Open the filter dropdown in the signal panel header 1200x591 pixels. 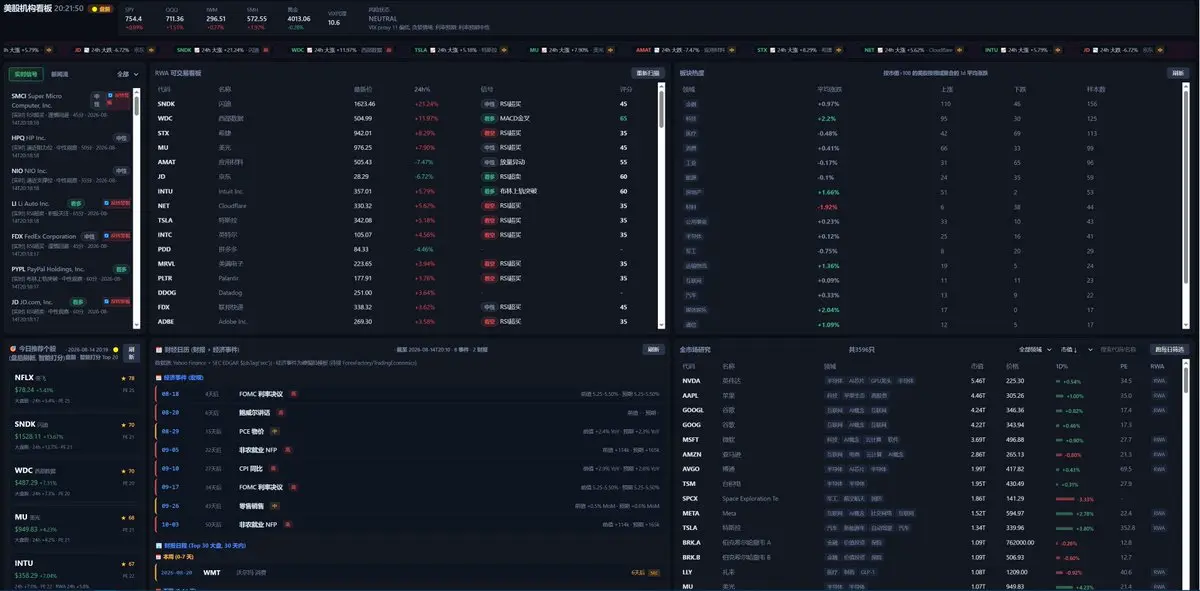pyautogui.click(x=128, y=74)
